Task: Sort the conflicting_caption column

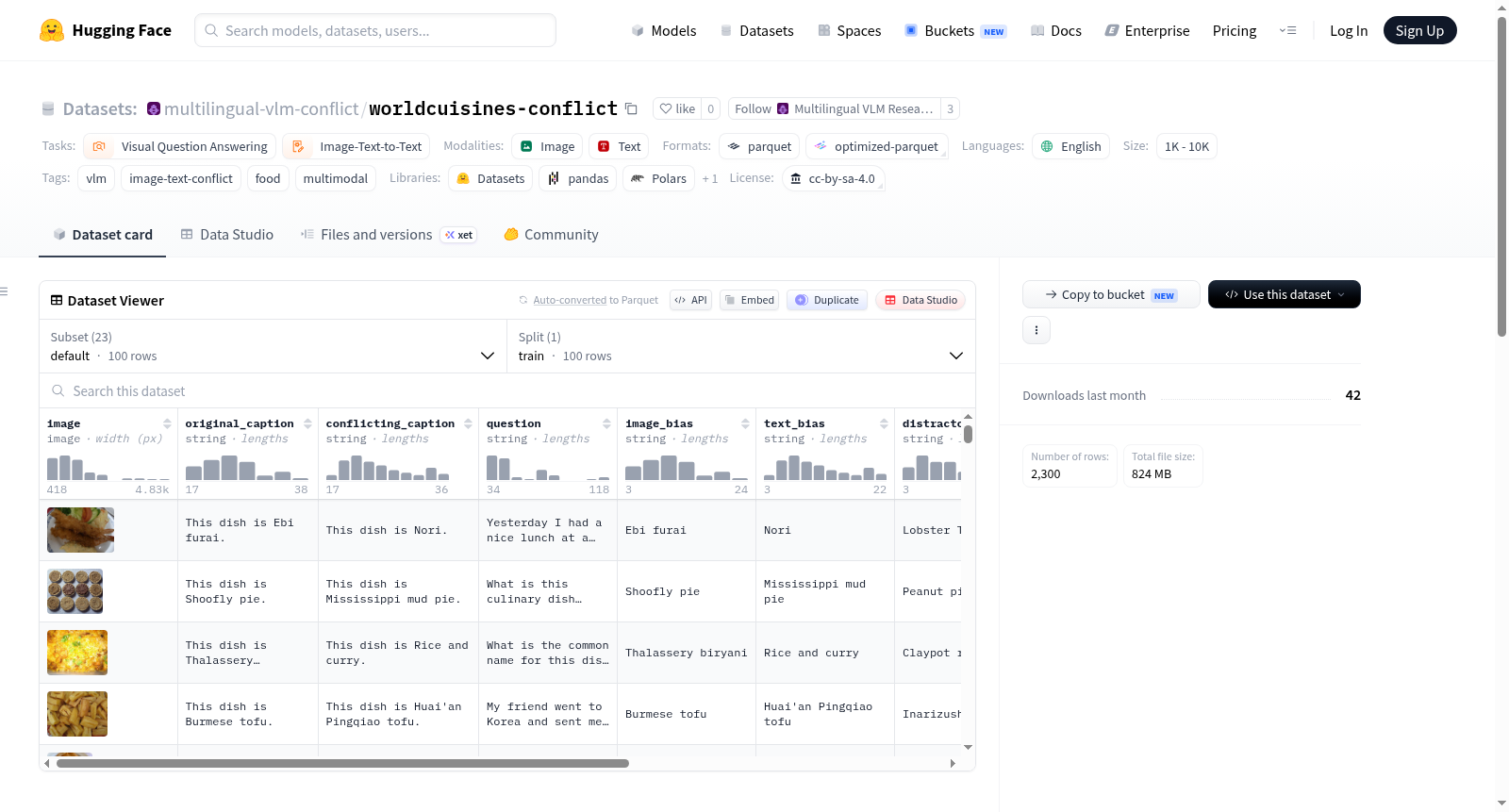Action: 469,423
